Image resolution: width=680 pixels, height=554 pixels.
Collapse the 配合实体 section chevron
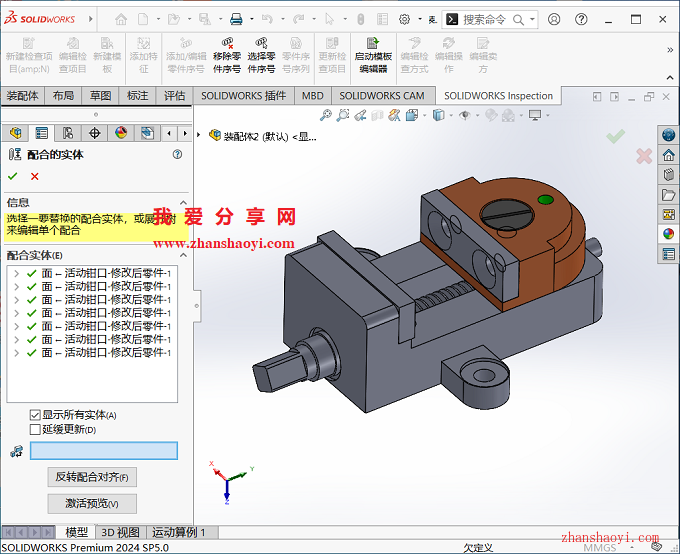[x=183, y=255]
